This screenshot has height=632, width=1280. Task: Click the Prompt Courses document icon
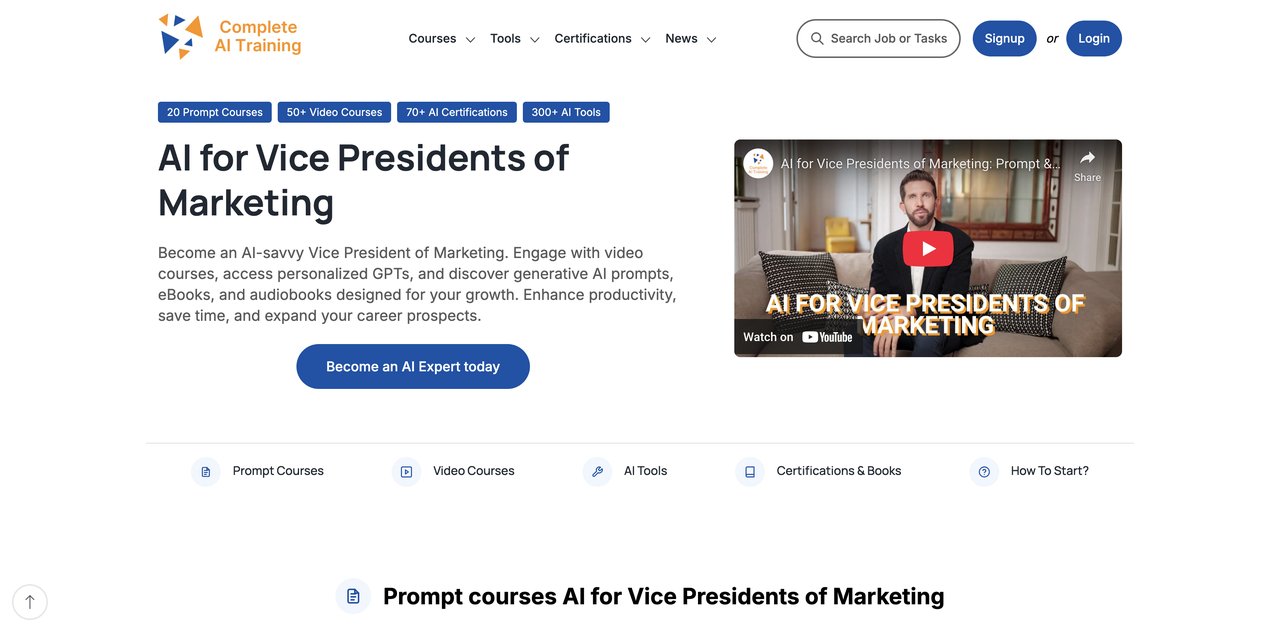pos(206,472)
